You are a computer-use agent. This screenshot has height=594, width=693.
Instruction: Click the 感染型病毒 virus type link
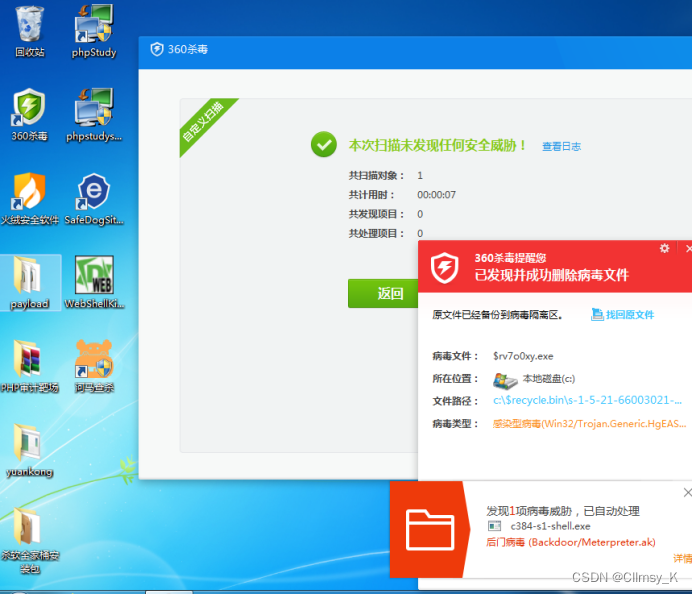589,424
